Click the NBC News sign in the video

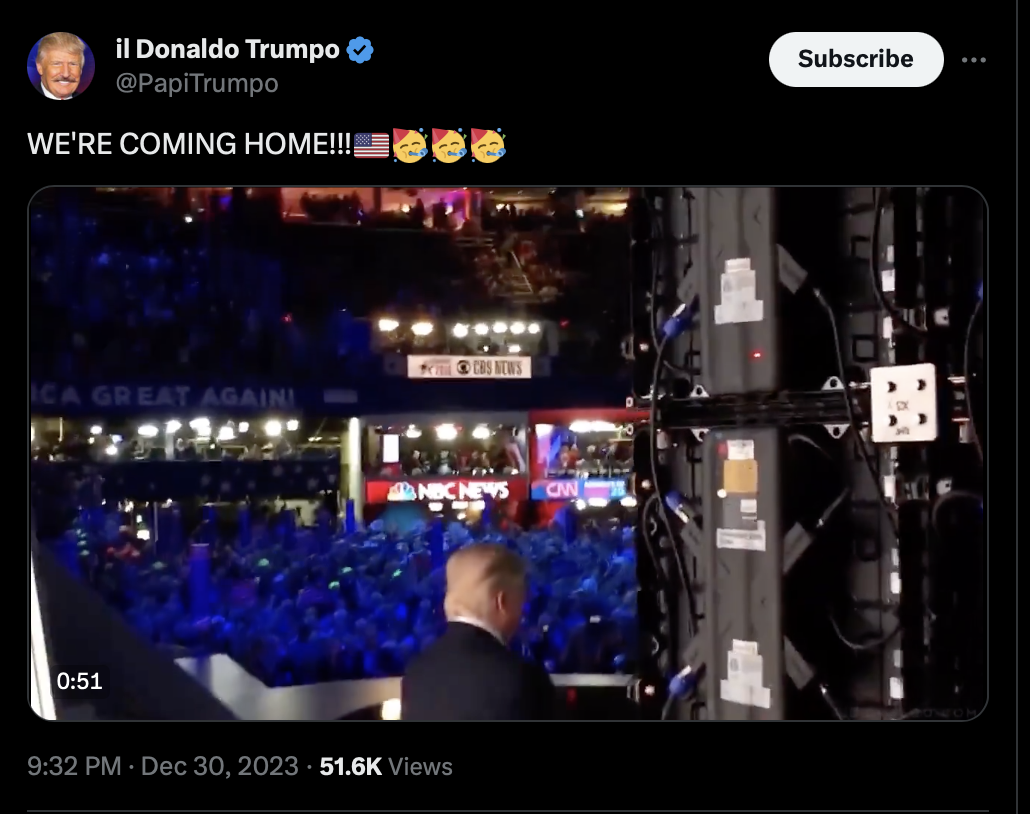[x=447, y=491]
